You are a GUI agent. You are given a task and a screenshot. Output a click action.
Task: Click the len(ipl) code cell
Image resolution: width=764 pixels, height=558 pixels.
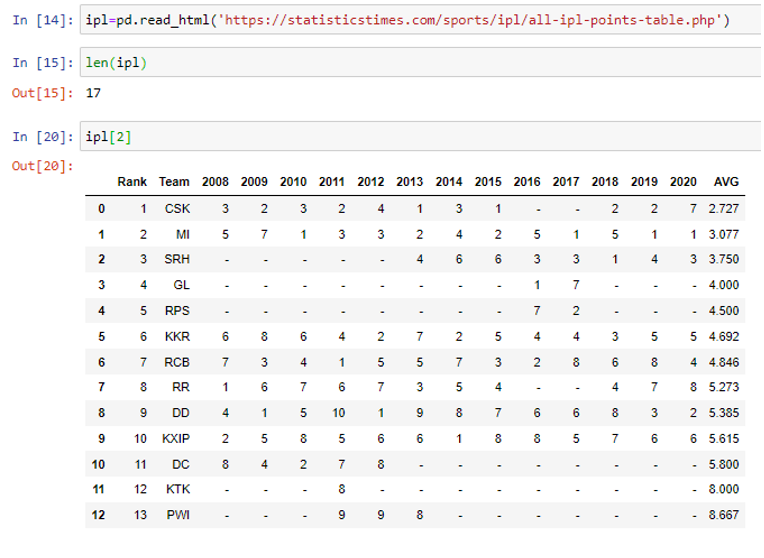click(x=421, y=62)
